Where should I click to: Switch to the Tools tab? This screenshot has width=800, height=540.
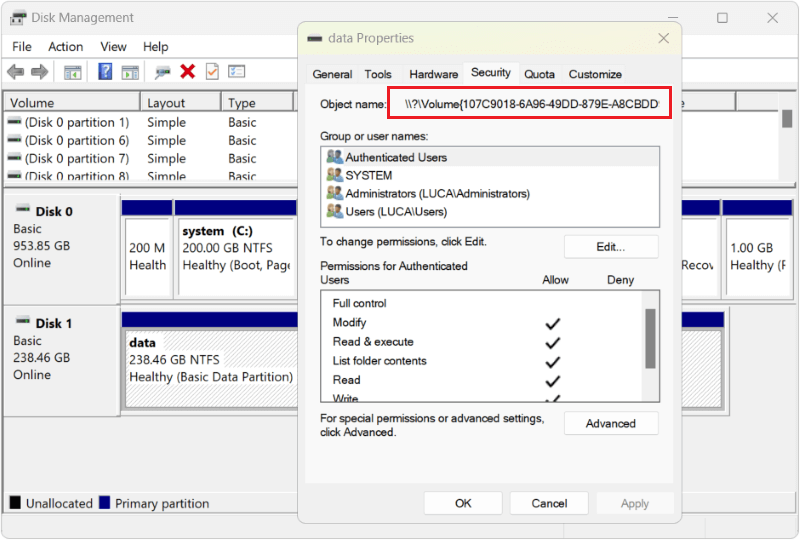pyautogui.click(x=378, y=75)
